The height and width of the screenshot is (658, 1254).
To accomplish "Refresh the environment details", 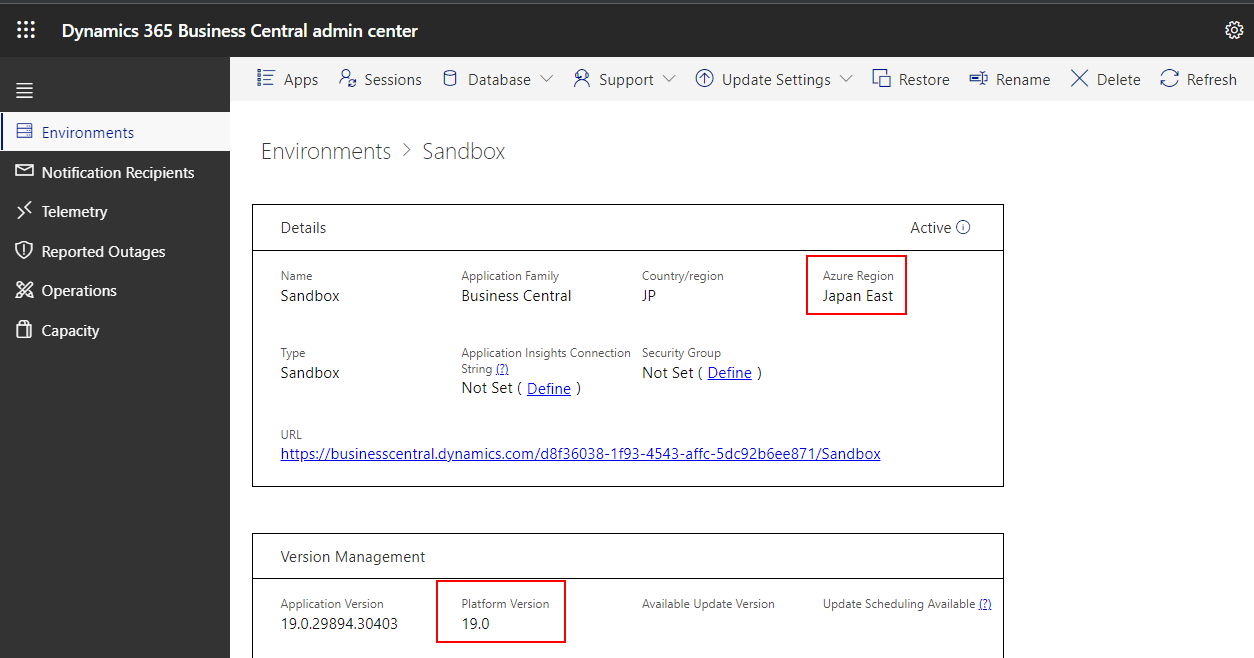I will click(1198, 79).
